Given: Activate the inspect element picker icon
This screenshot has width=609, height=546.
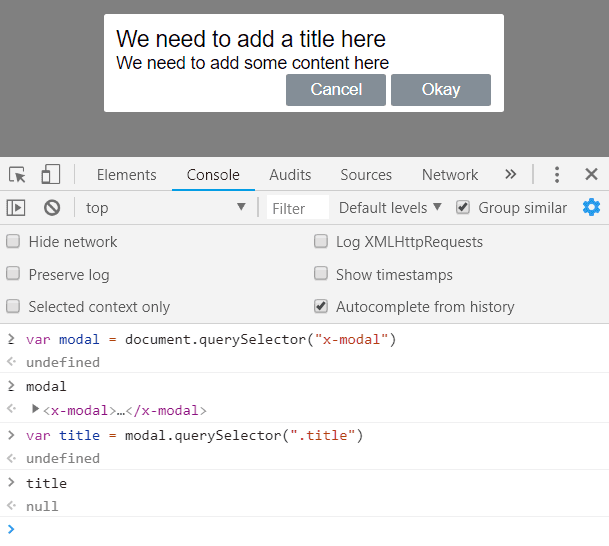Looking at the screenshot, I should click(17, 175).
